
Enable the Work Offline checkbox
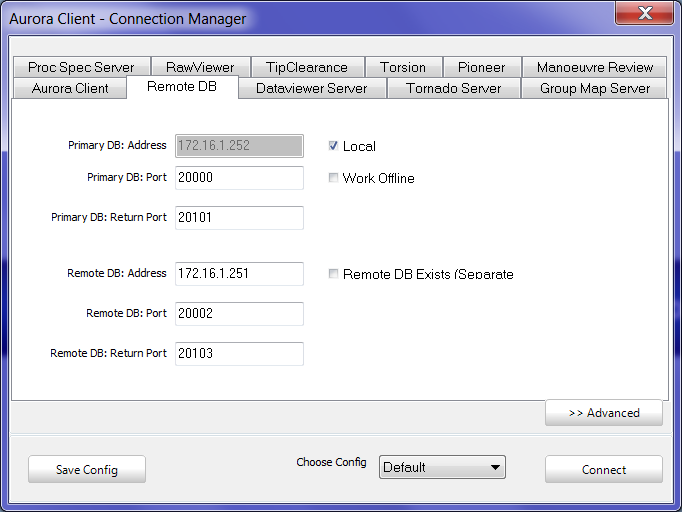pyautogui.click(x=333, y=177)
